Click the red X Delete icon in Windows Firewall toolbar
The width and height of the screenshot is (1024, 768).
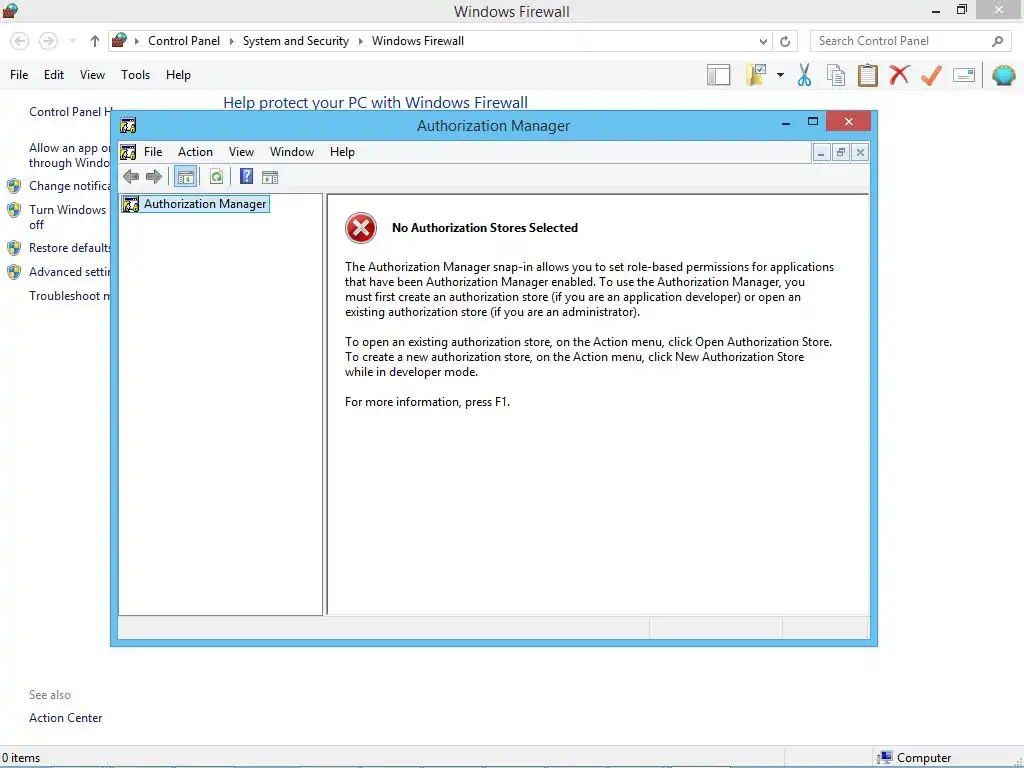899,74
